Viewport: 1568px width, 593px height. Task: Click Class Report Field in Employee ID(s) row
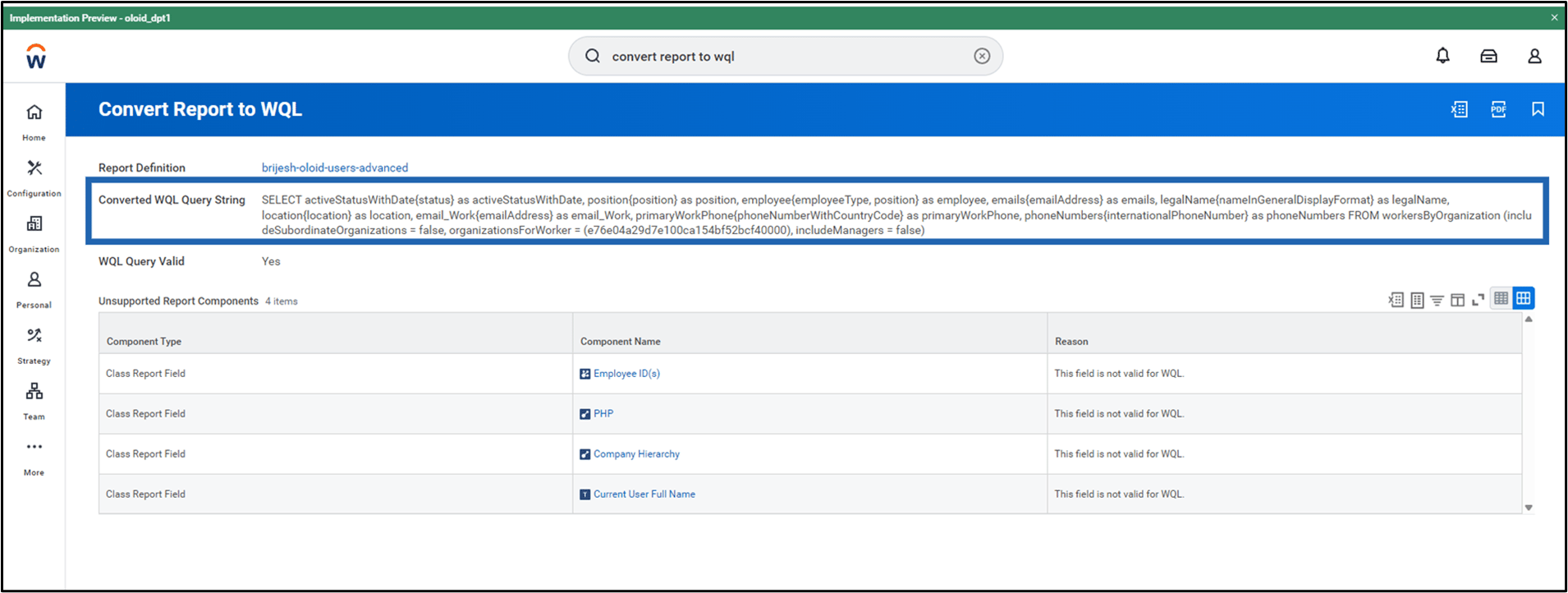click(145, 374)
